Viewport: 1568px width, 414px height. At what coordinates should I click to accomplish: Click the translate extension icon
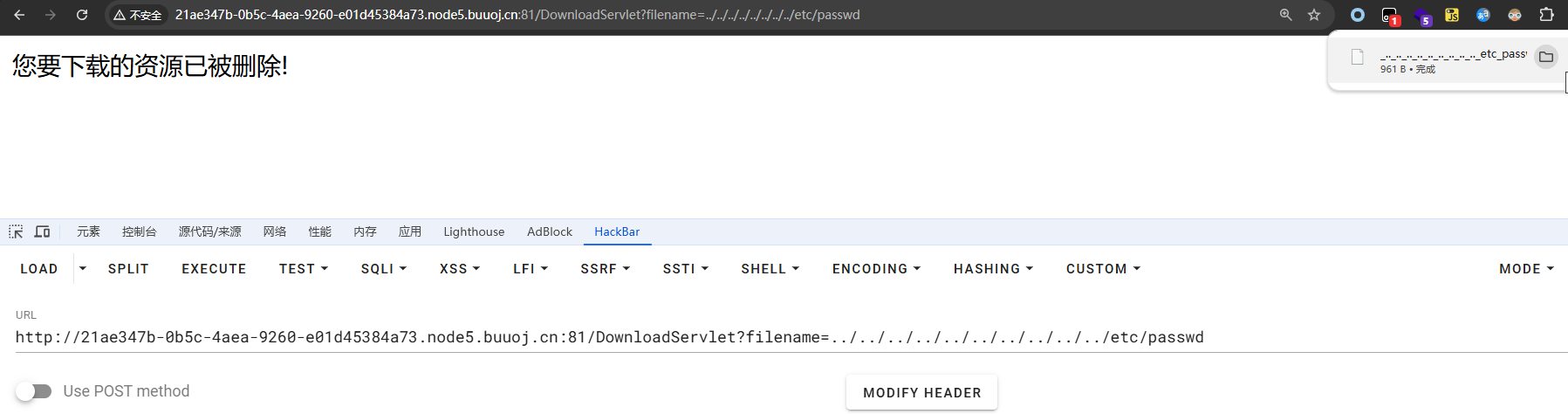coord(1482,15)
